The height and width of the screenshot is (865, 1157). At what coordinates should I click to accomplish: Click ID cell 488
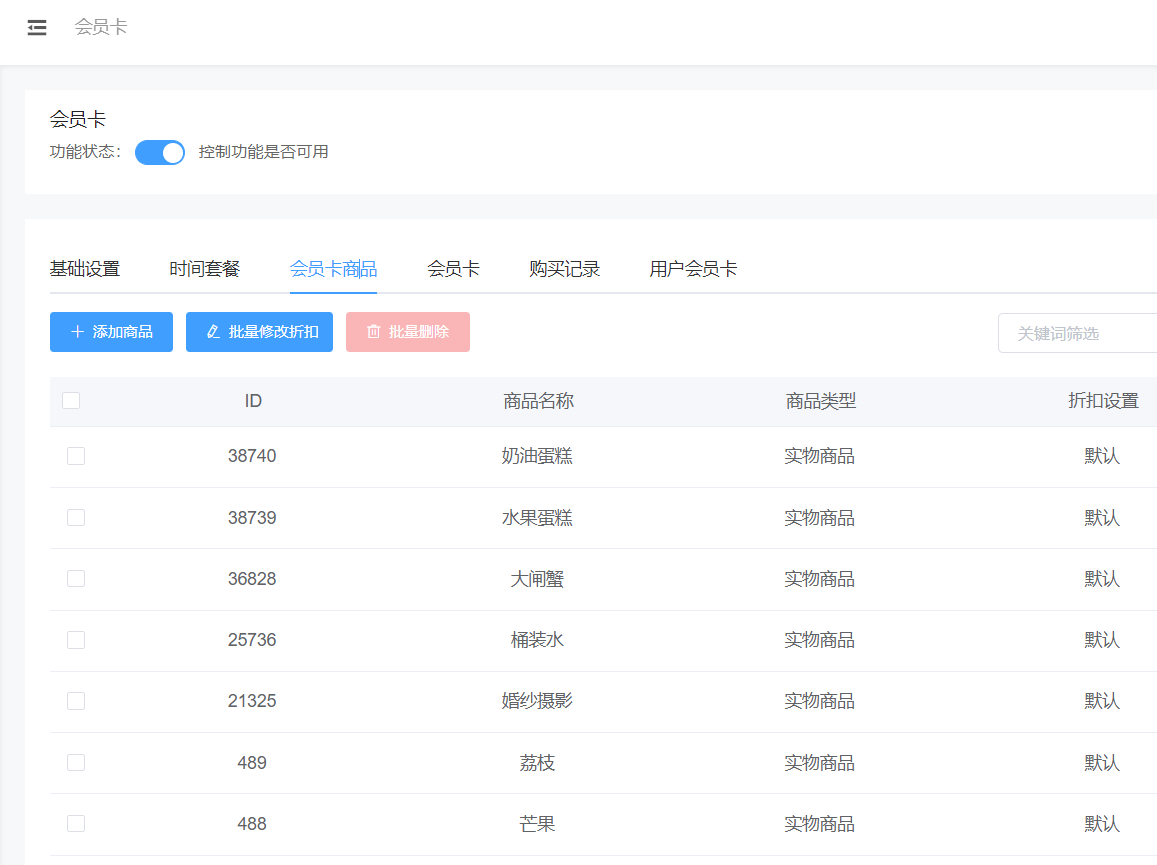(x=252, y=824)
